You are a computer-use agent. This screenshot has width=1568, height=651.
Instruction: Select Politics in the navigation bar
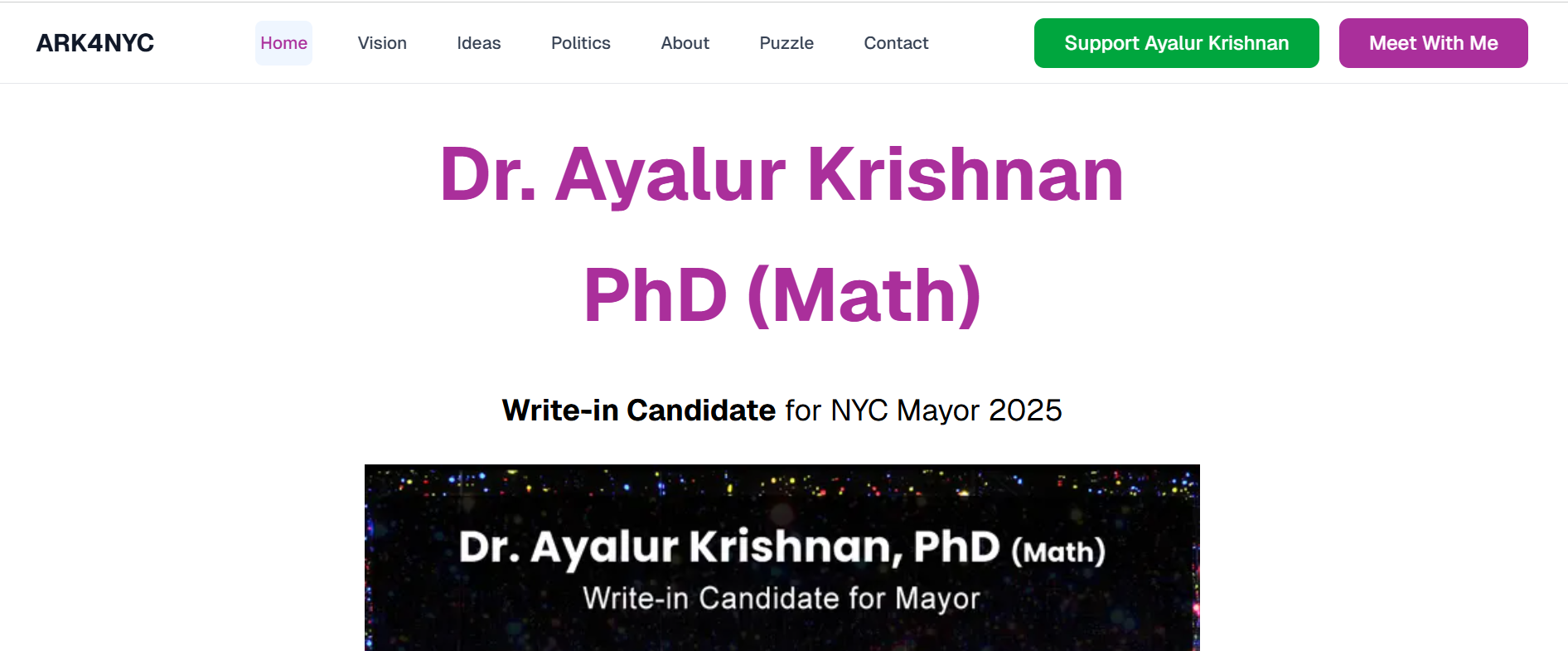[x=581, y=43]
